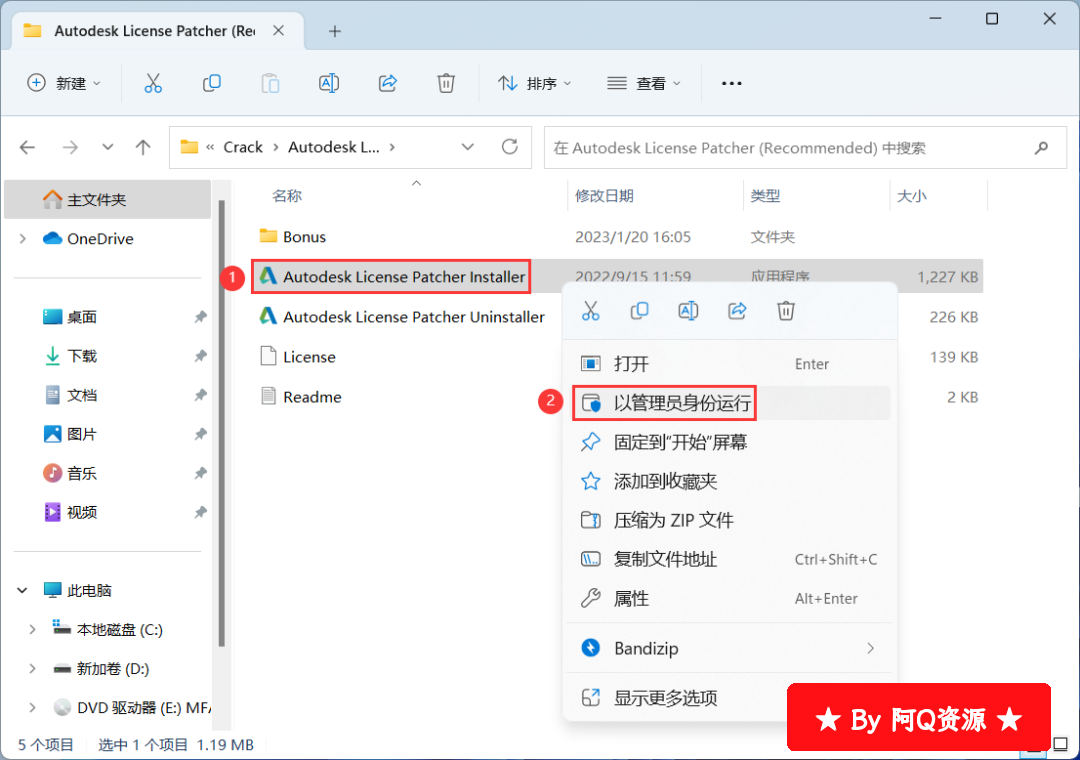Open the 排序 sort dropdown
The image size is (1080, 760).
click(534, 83)
